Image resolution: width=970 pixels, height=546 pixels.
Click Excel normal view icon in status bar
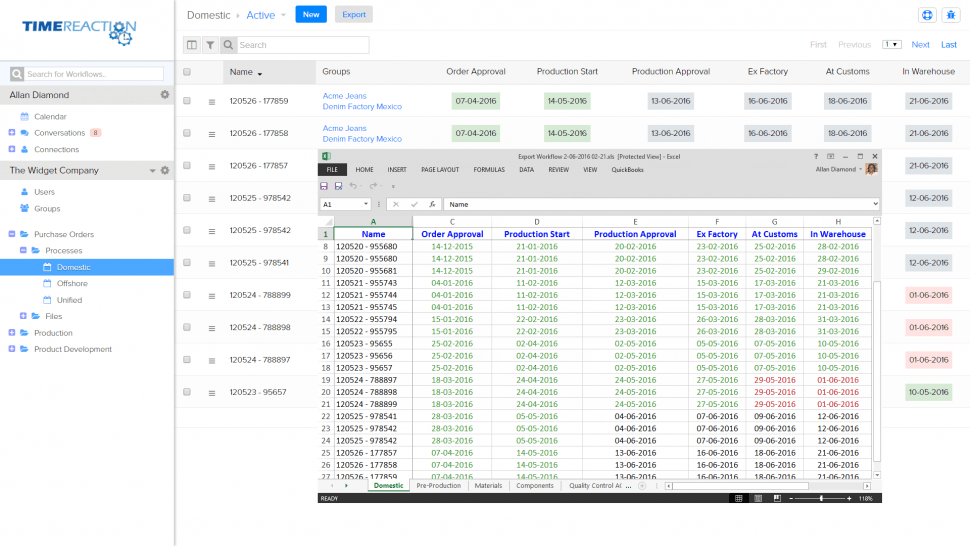tap(739, 498)
